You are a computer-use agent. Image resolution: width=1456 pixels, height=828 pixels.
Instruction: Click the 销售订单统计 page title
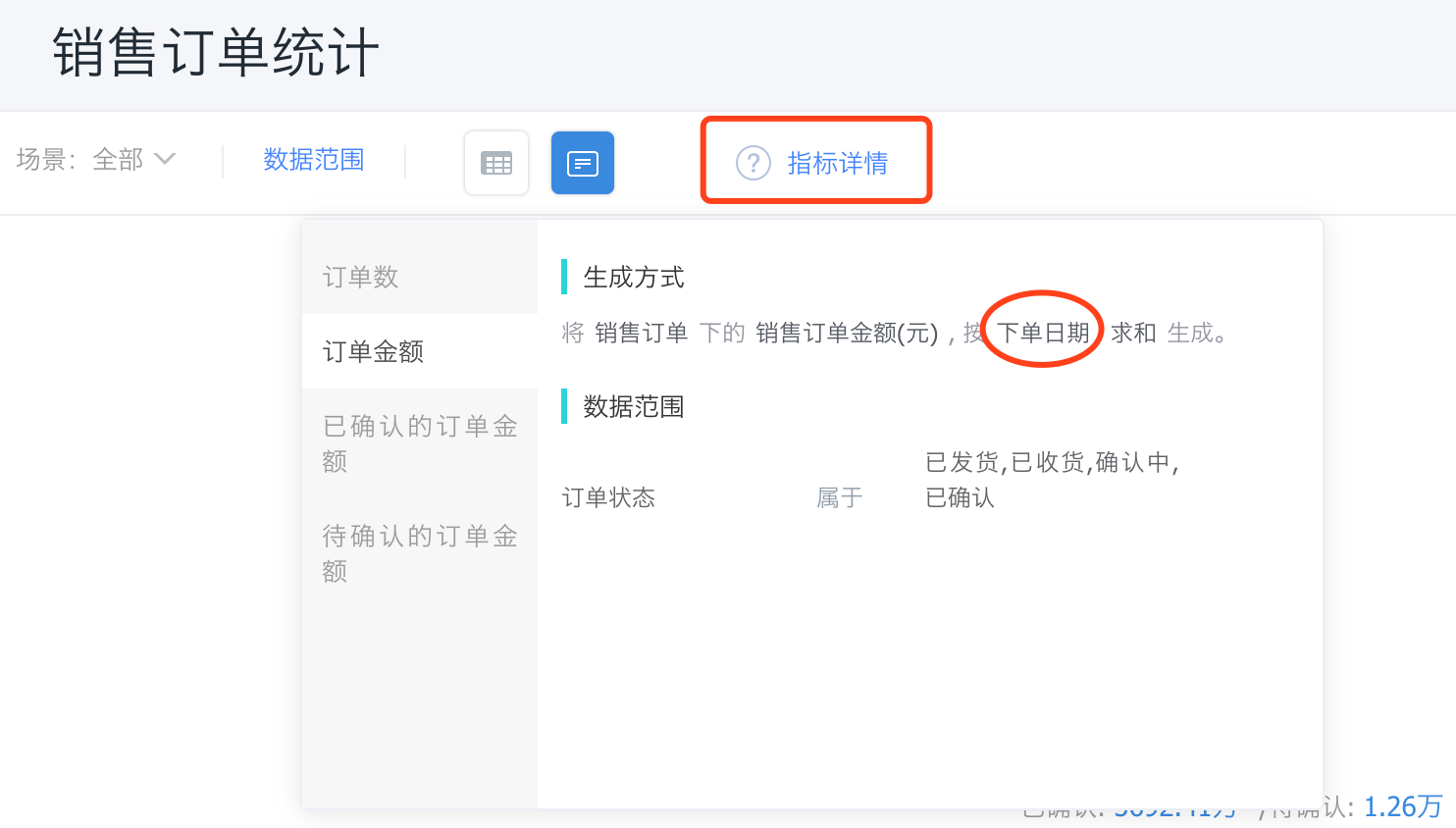tap(216, 53)
